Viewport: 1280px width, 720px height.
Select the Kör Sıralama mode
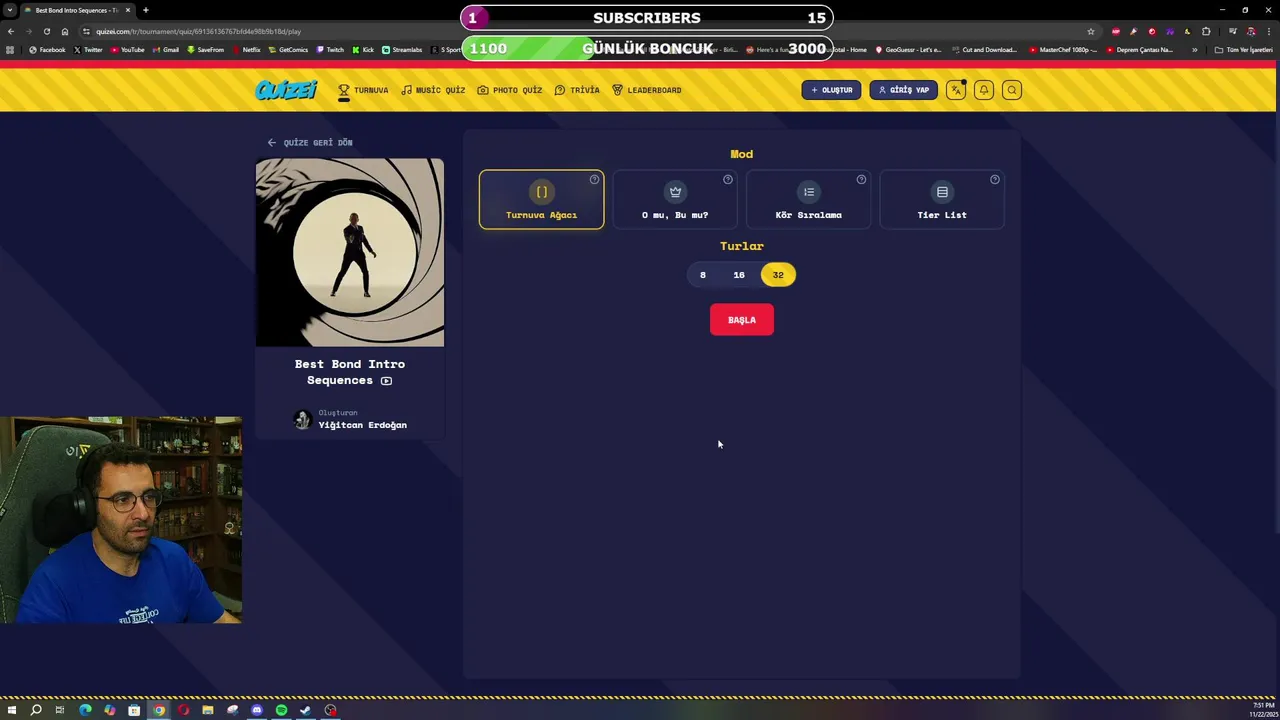pyautogui.click(x=808, y=200)
